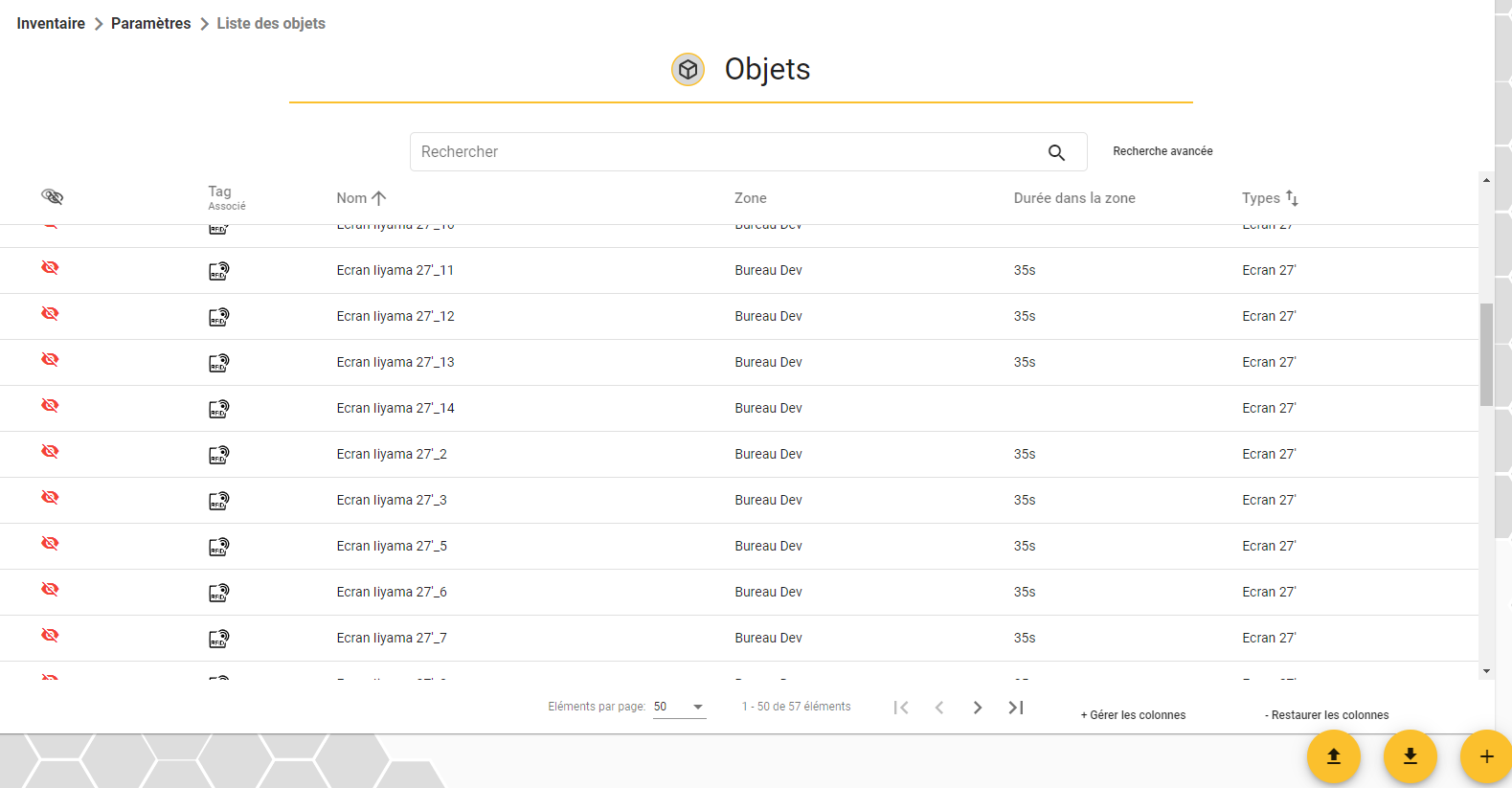The image size is (1512, 788).
Task: Click Gérer les colonnes
Action: pos(1133,715)
